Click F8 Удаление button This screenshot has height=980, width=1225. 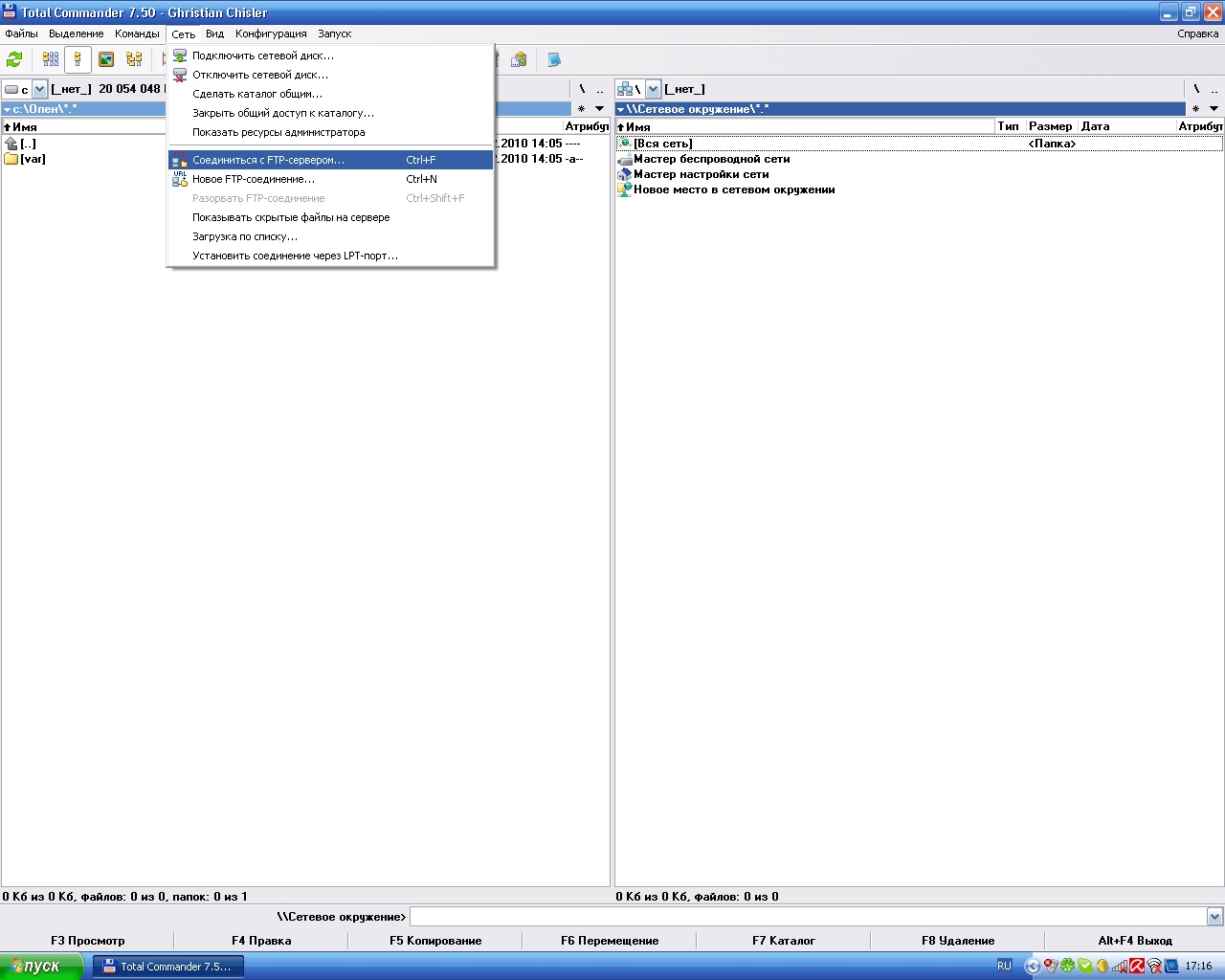(x=958, y=941)
